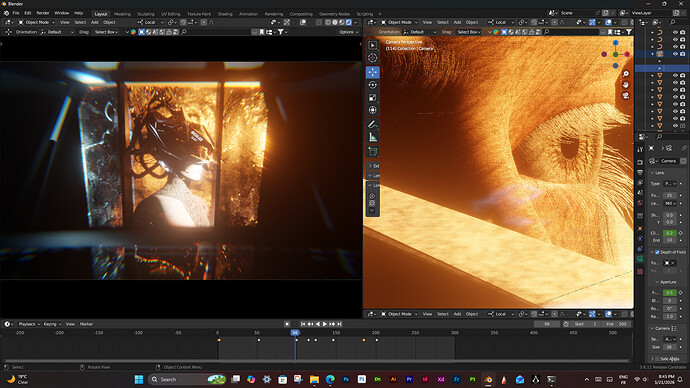Switch to the Geometry Nodes workspace tab
690x388 pixels.
(334, 14)
